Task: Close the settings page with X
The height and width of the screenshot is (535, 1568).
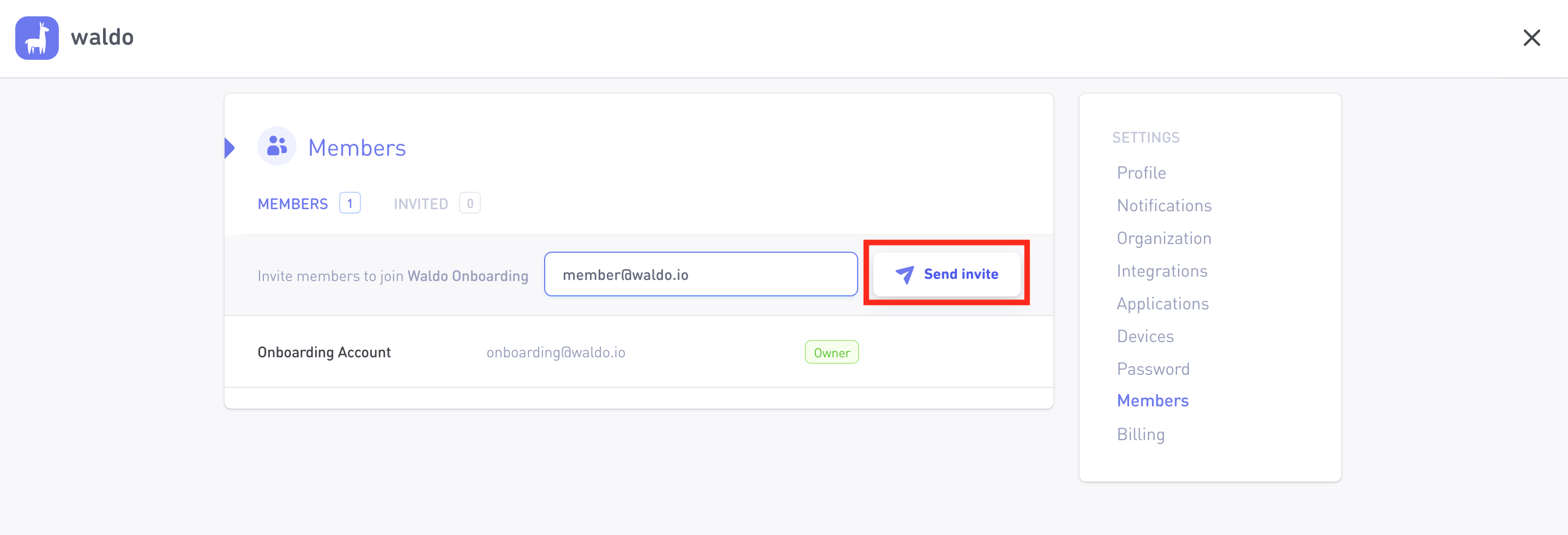Action: [x=1531, y=38]
